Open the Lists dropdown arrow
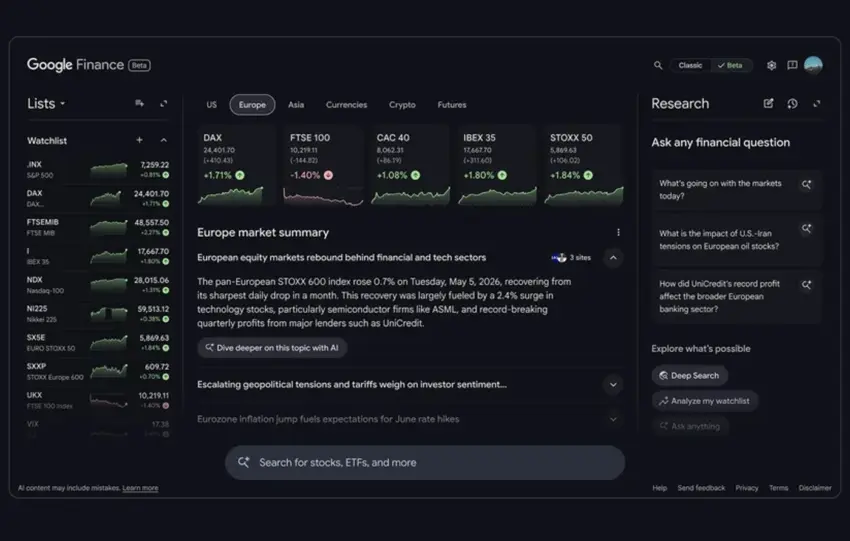Image resolution: width=850 pixels, height=541 pixels. 63,103
